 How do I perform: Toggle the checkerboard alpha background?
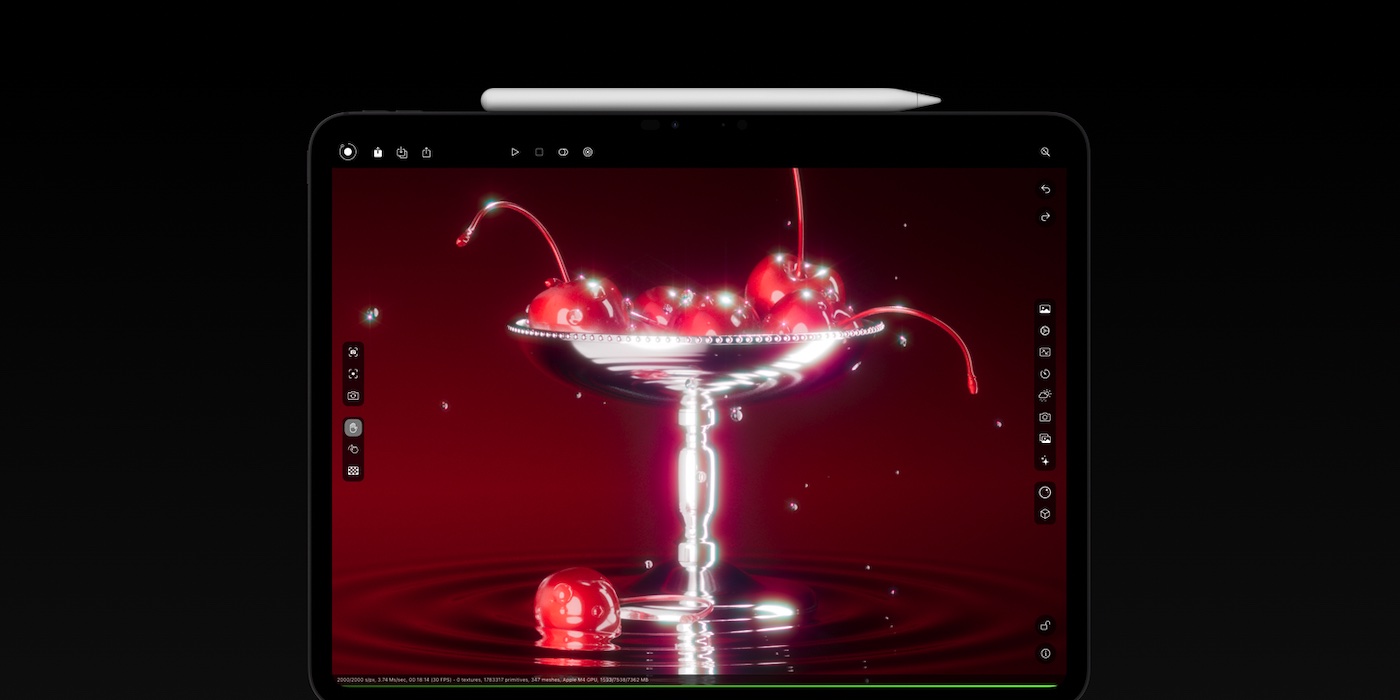point(353,471)
